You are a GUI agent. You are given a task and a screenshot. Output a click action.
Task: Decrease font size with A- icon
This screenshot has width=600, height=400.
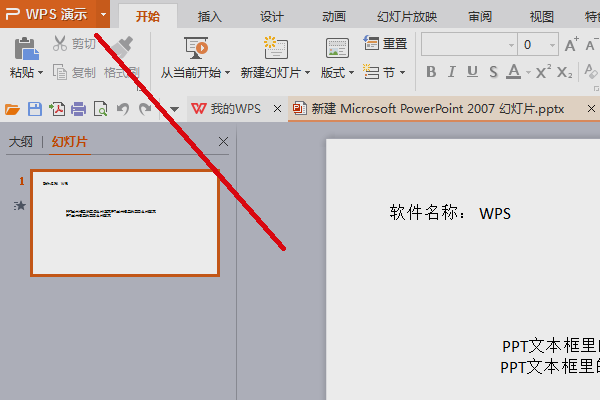(592, 44)
